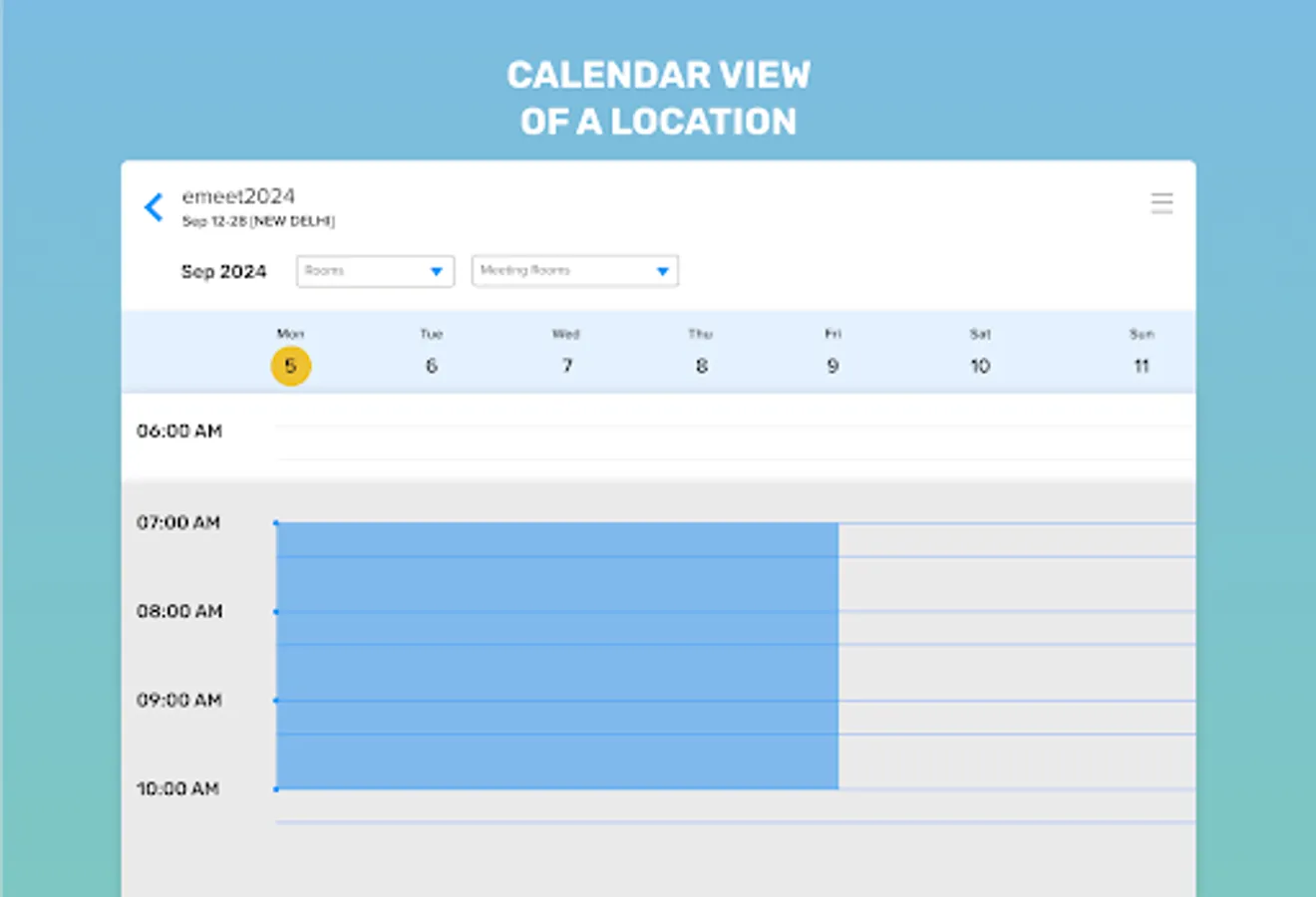Click the event marker dot at 08:00 AM
Screen dimensions: 1316x897
(x=276, y=610)
